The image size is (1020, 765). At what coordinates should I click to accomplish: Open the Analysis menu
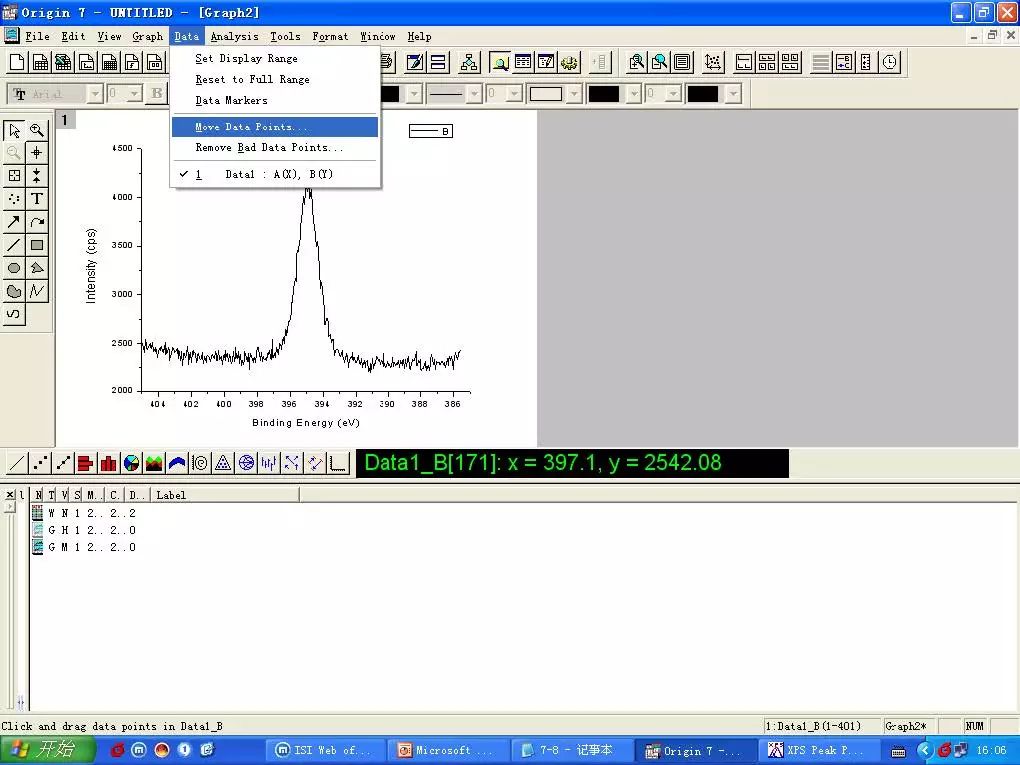coord(234,36)
